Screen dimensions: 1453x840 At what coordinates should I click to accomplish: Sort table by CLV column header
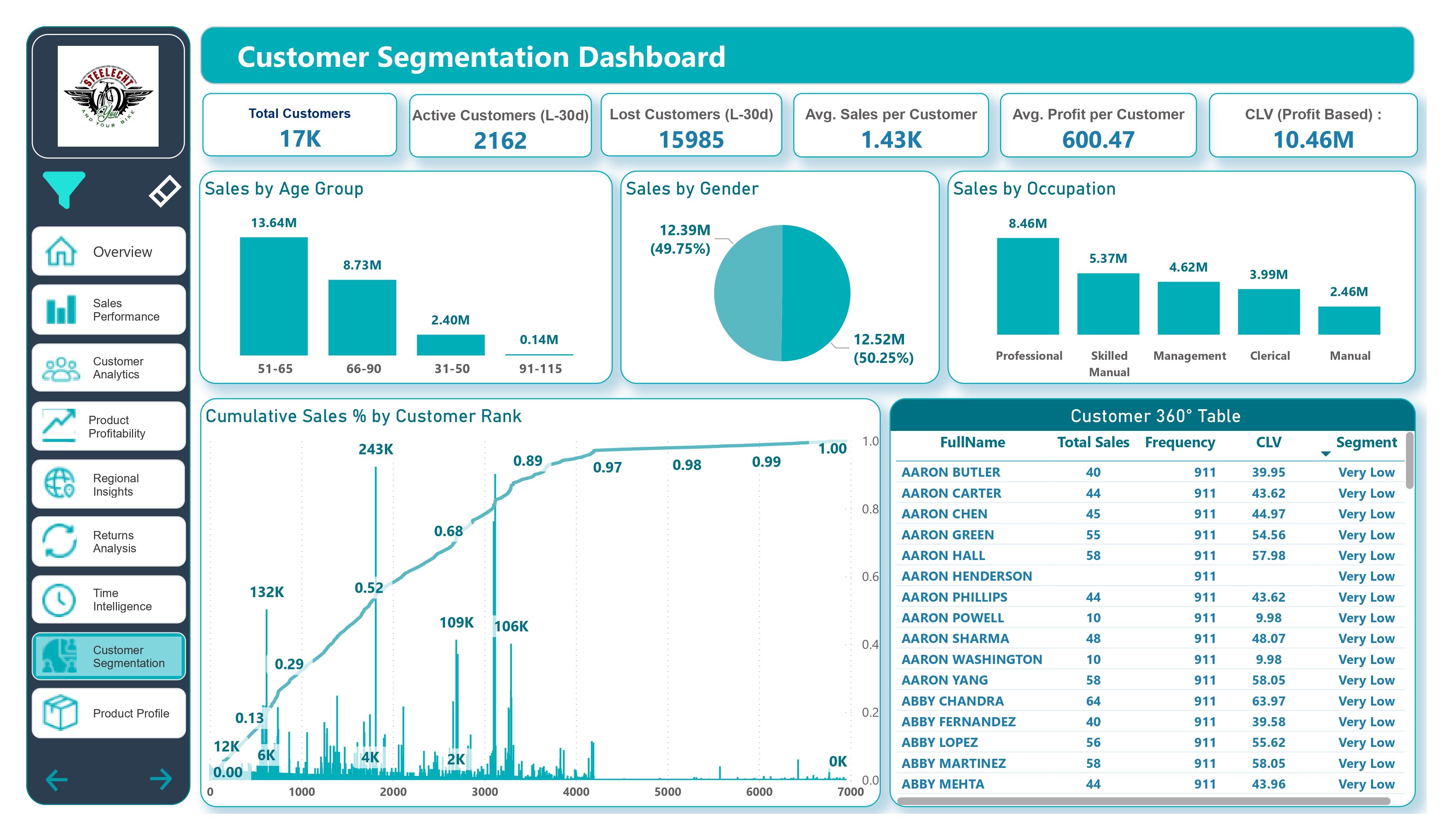[x=1268, y=442]
